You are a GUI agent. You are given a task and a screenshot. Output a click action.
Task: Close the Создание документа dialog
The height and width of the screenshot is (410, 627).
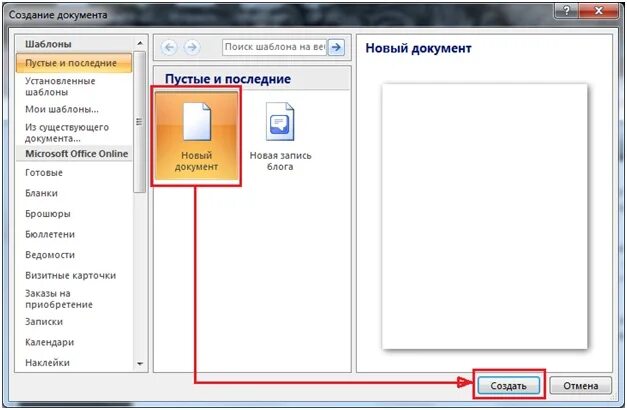[x=598, y=11]
